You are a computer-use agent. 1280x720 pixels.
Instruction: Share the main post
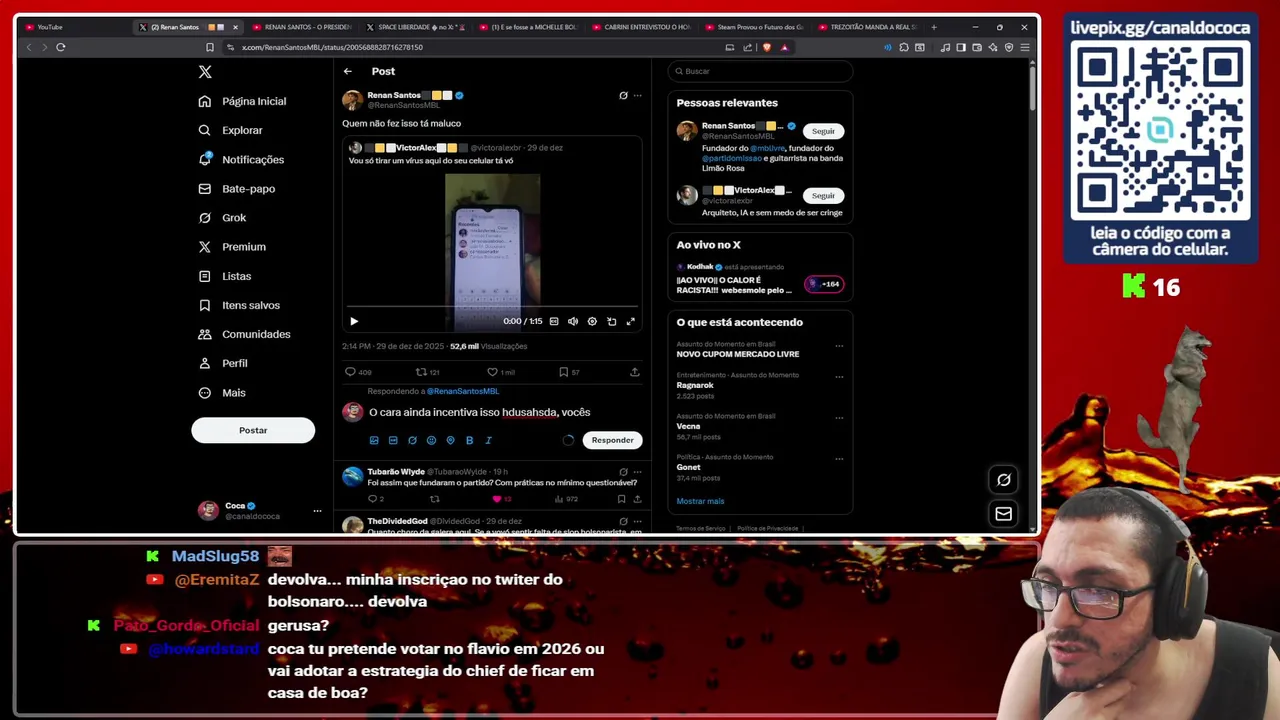tap(634, 372)
